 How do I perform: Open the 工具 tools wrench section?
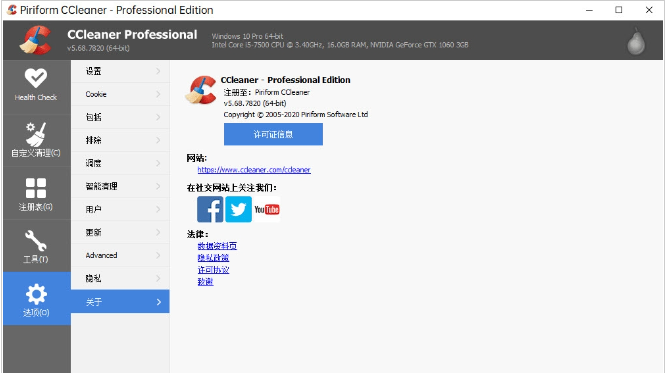(36, 246)
